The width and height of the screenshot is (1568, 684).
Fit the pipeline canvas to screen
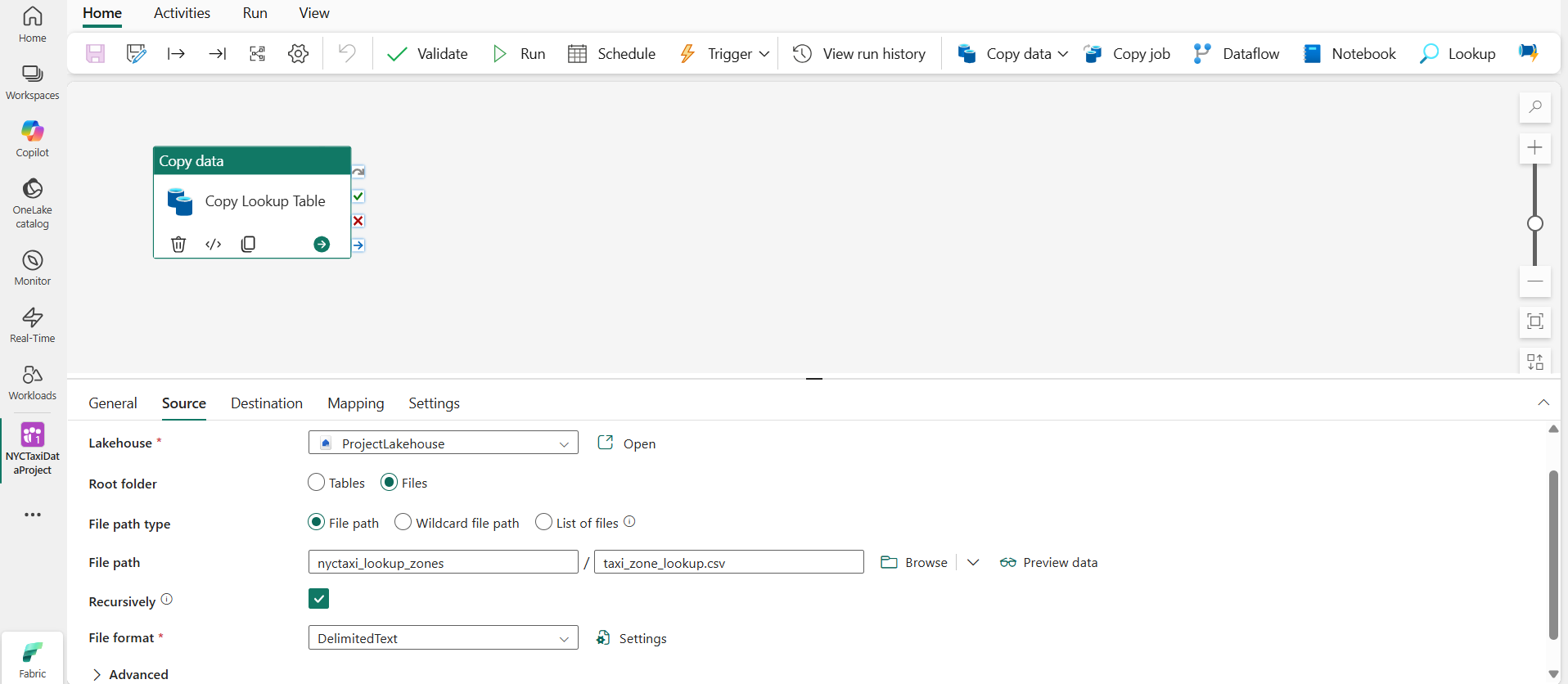tap(1534, 321)
